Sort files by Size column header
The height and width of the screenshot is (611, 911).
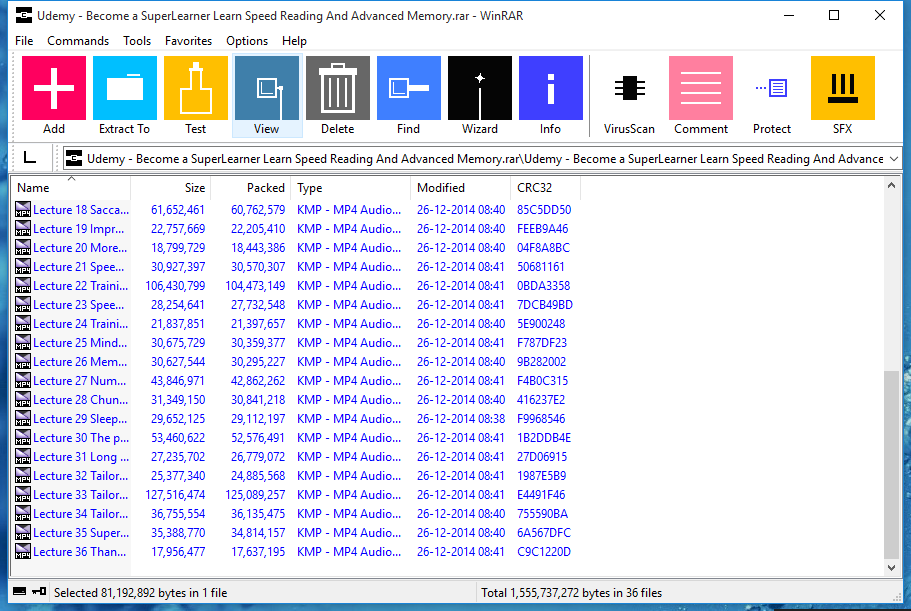point(171,188)
